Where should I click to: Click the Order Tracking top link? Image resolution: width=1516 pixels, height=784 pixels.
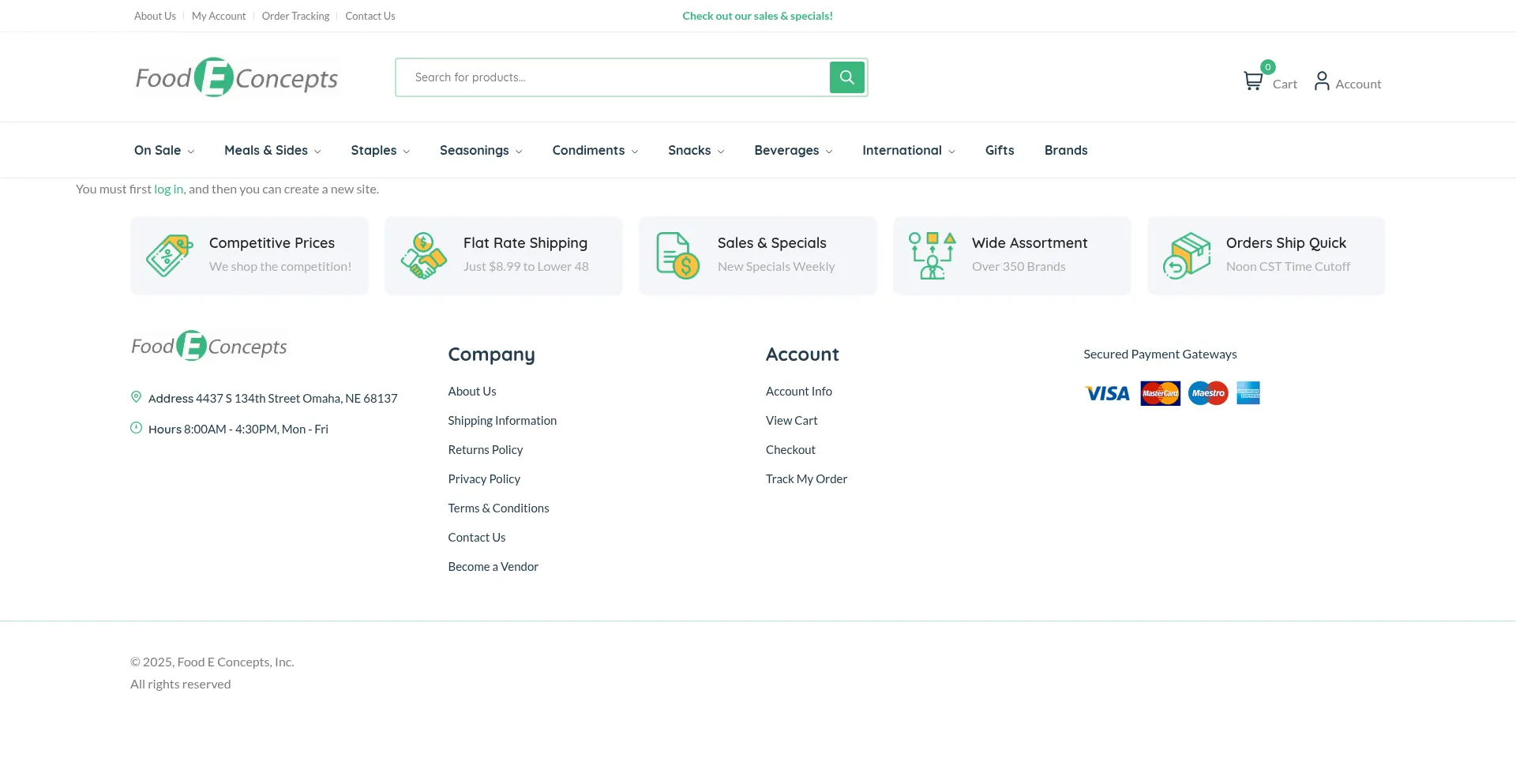295,16
